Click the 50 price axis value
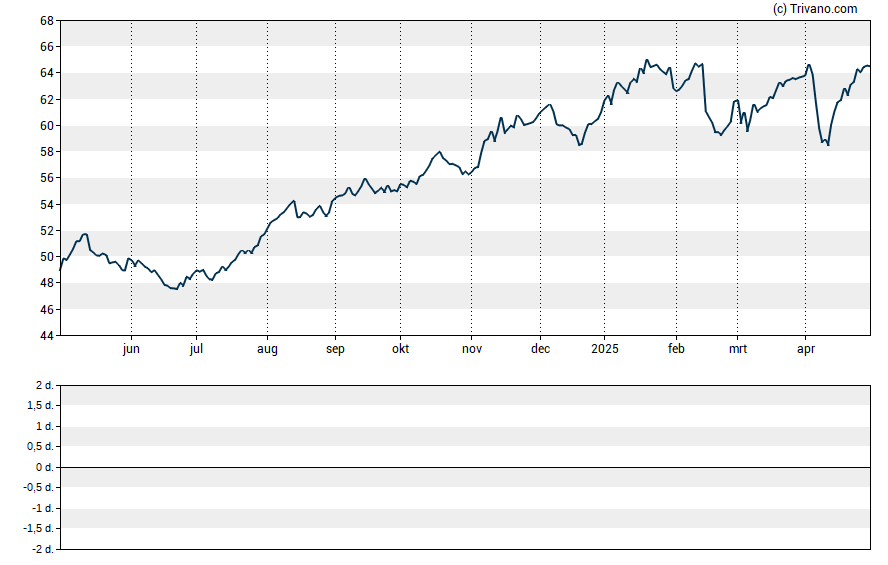The height and width of the screenshot is (565, 888). click(x=46, y=256)
